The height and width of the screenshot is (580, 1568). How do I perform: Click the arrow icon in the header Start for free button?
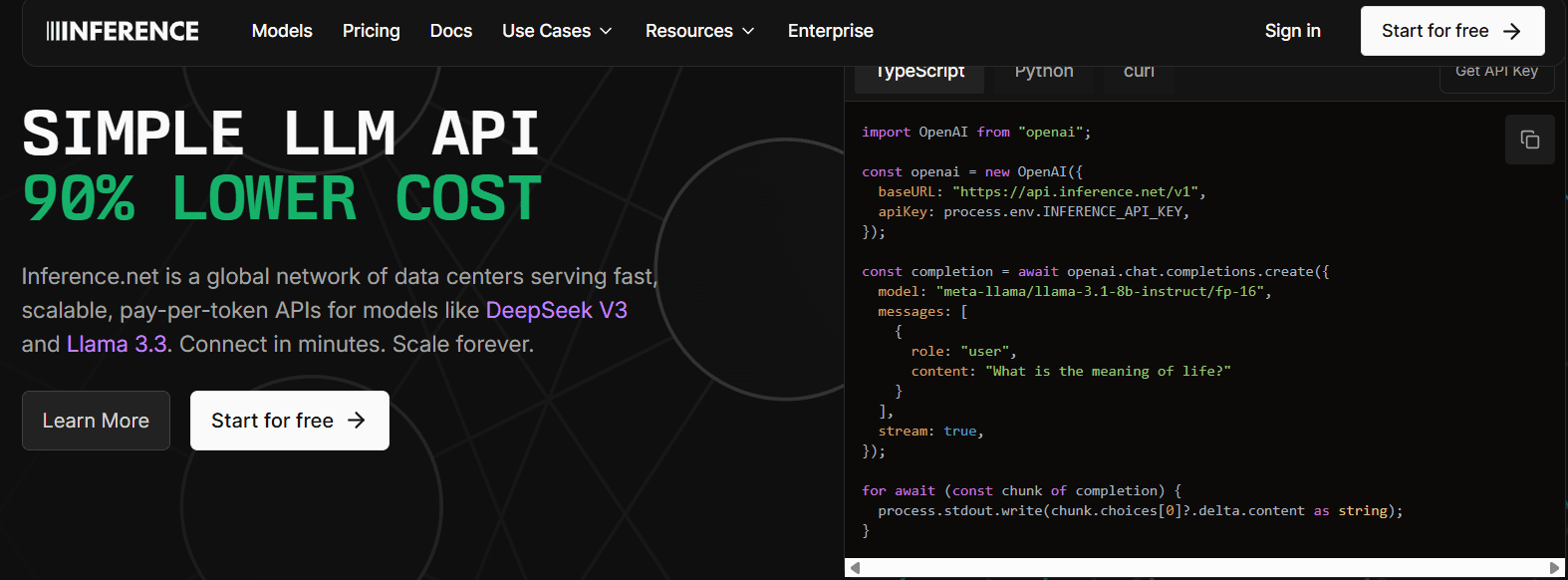click(x=1511, y=31)
